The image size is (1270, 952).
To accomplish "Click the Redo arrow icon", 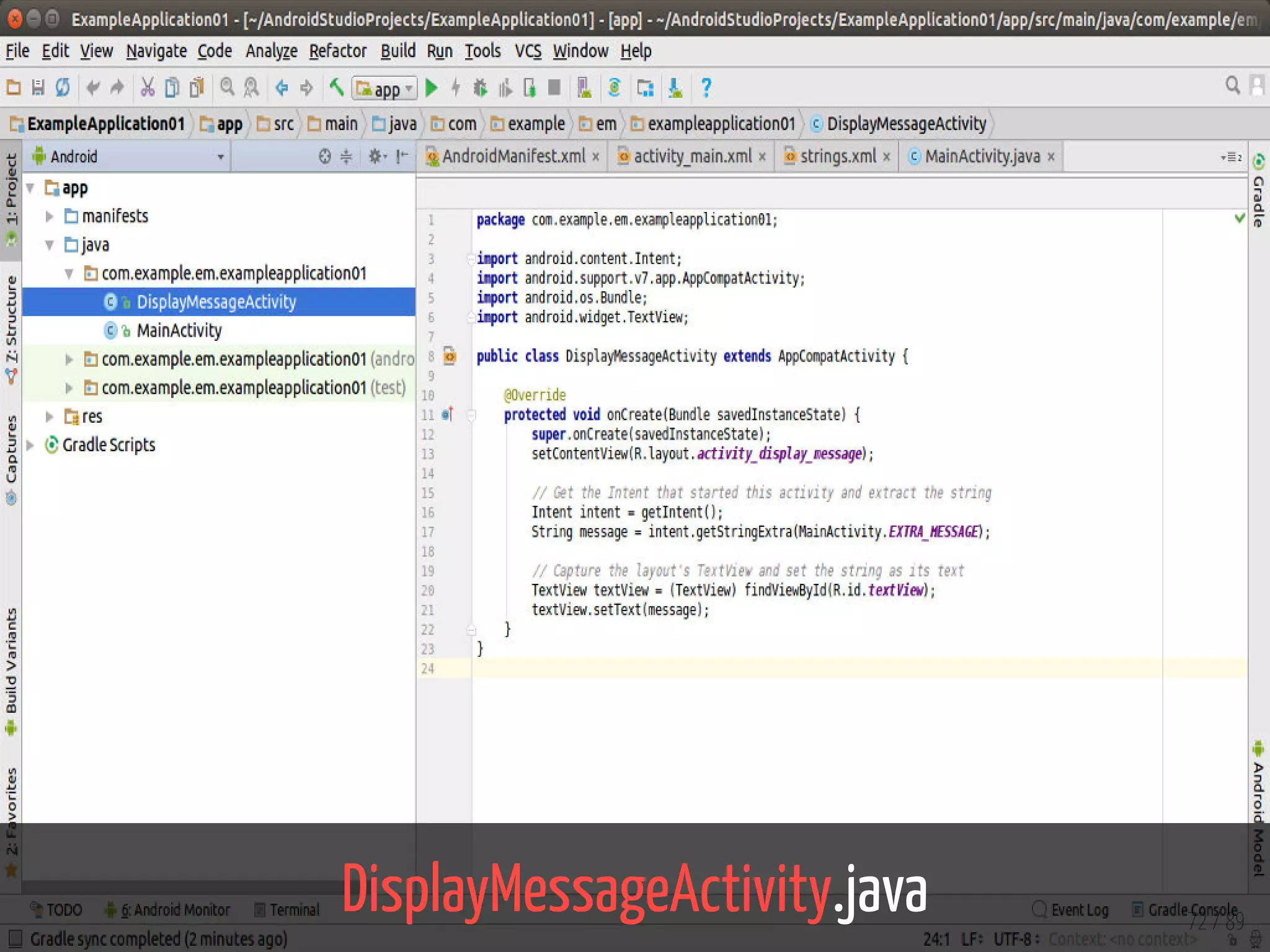I will pos(117,87).
